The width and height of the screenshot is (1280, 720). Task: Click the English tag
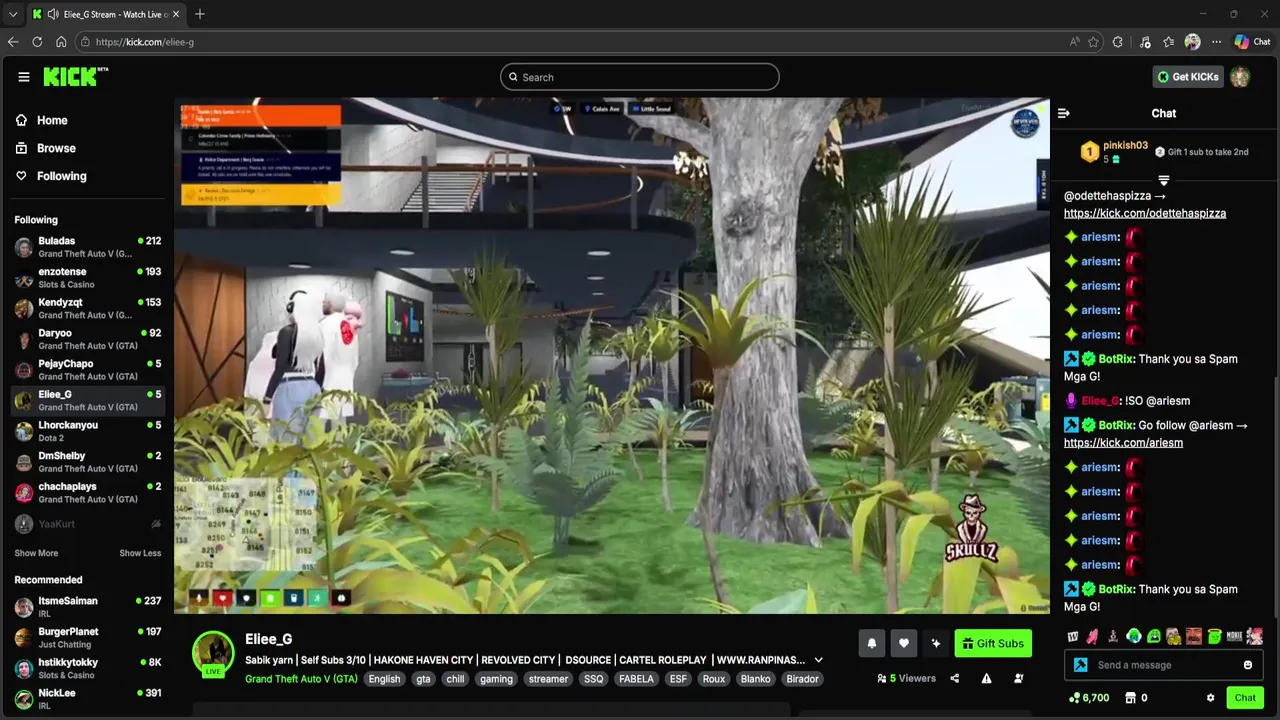coord(384,679)
